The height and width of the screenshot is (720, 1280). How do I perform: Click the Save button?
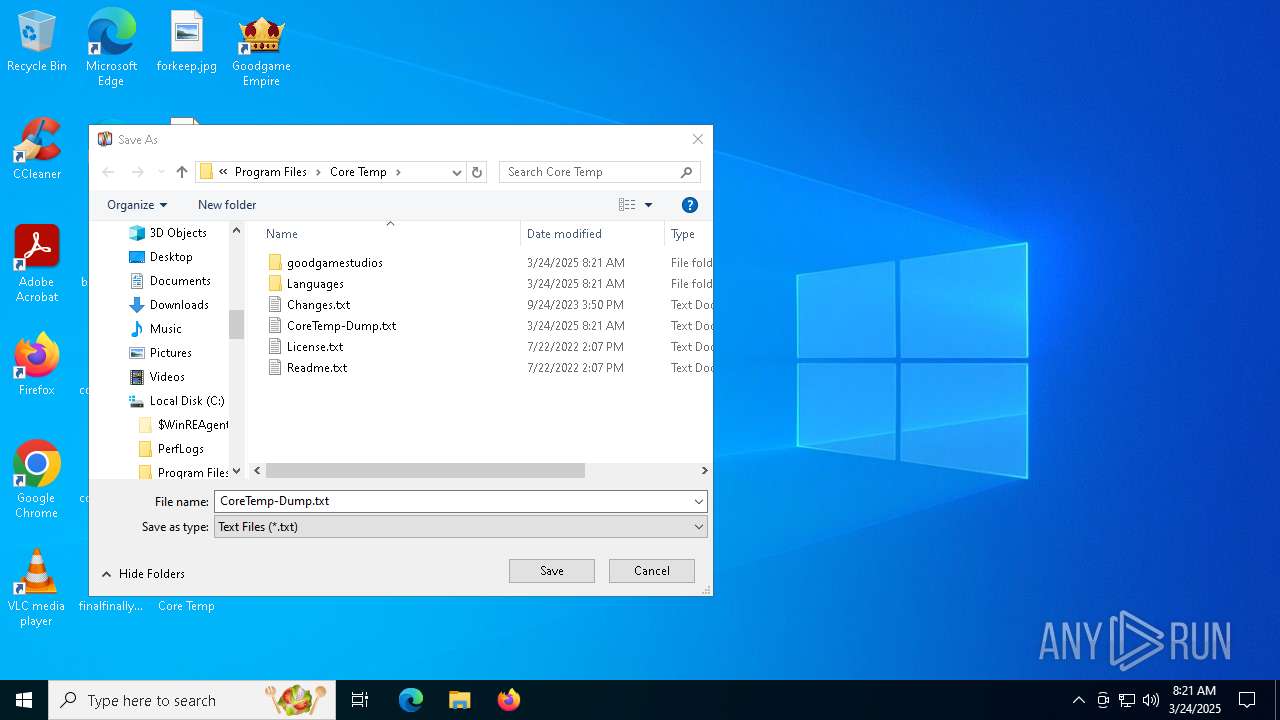(x=552, y=571)
